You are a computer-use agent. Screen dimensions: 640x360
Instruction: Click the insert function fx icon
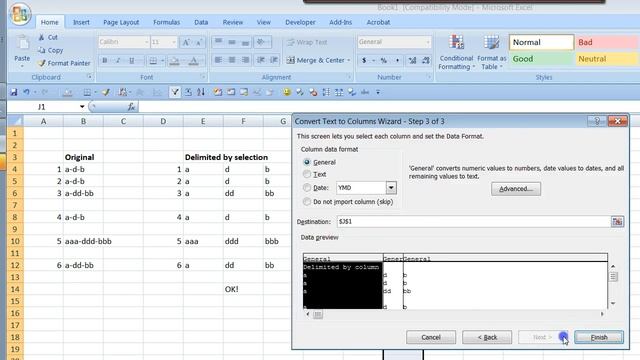[x=131, y=107]
